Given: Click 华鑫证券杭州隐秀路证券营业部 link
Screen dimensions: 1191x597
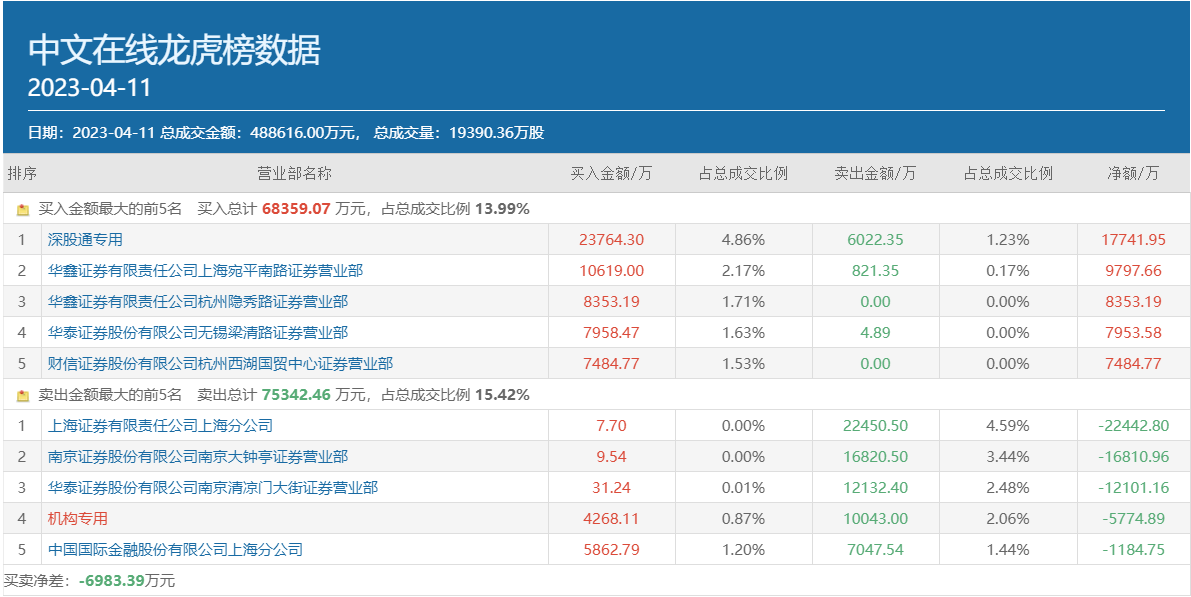Looking at the screenshot, I should (x=198, y=302).
